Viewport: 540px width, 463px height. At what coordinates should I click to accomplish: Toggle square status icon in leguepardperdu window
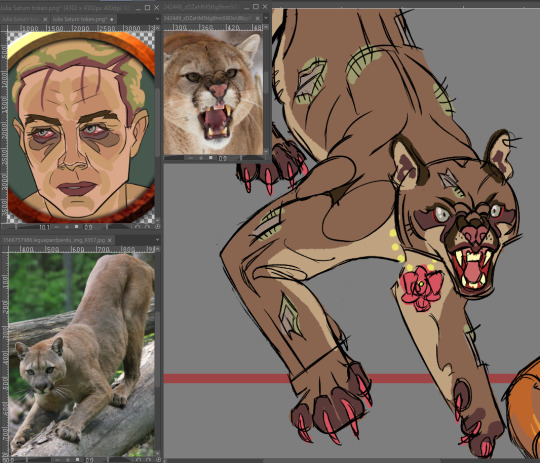[x=77, y=460]
